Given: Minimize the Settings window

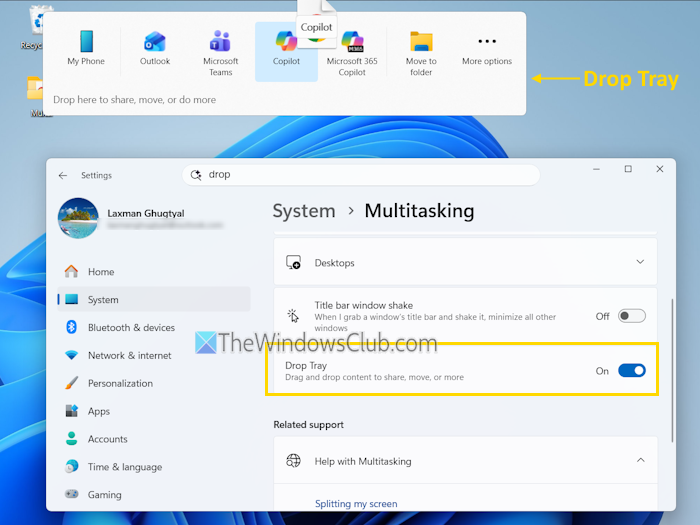Looking at the screenshot, I should click(x=596, y=169).
